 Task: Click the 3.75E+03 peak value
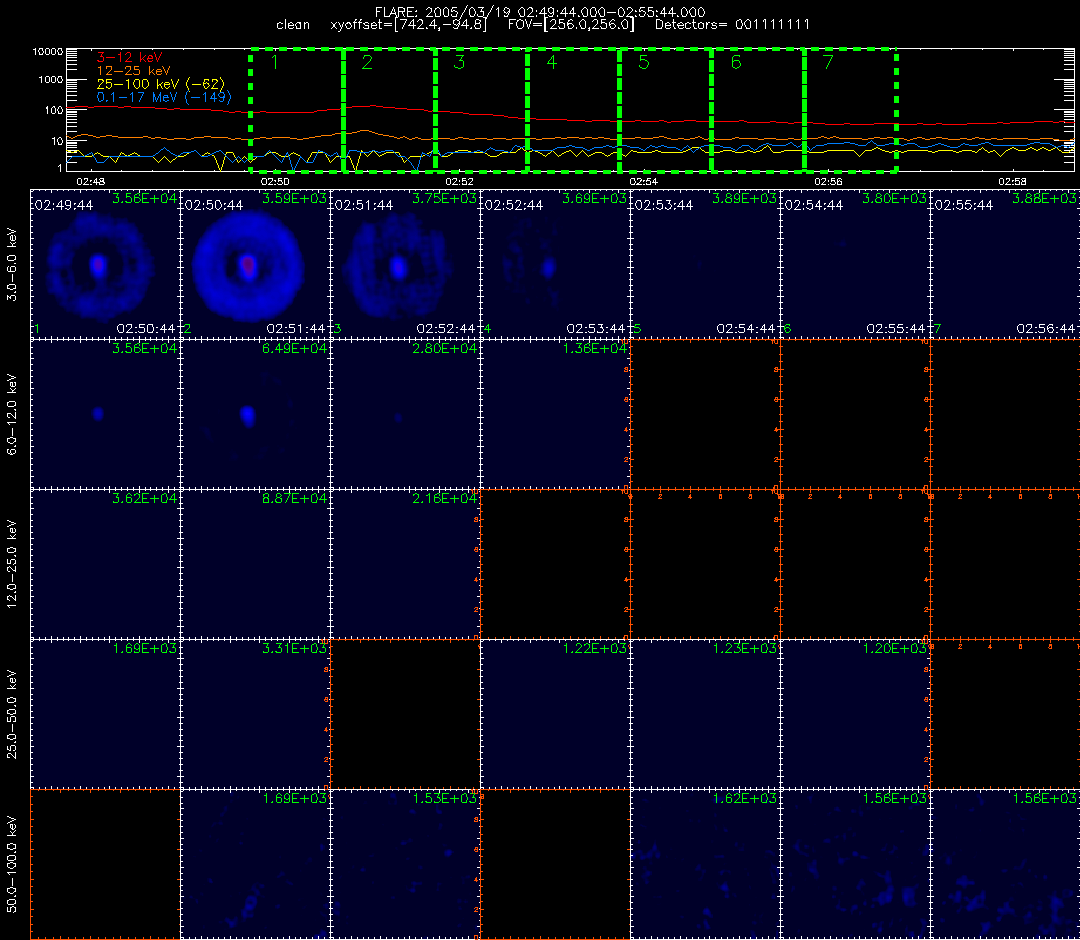click(445, 198)
